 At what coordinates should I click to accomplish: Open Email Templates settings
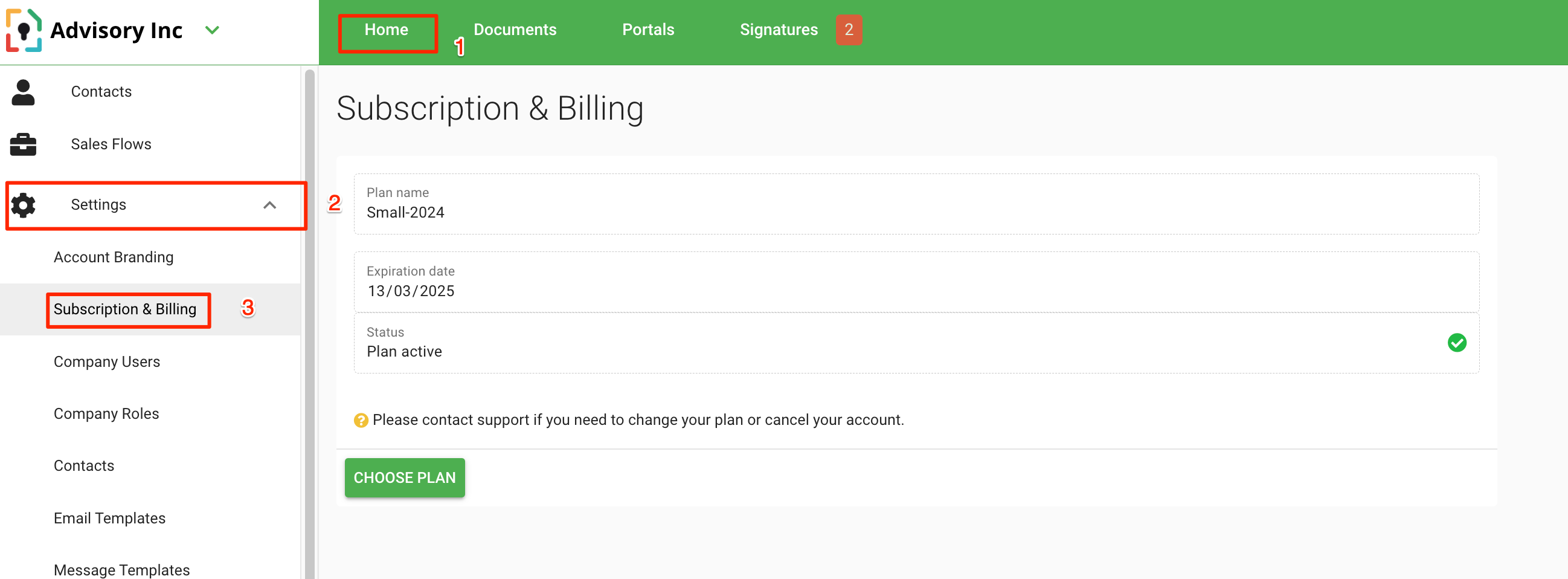(x=109, y=518)
